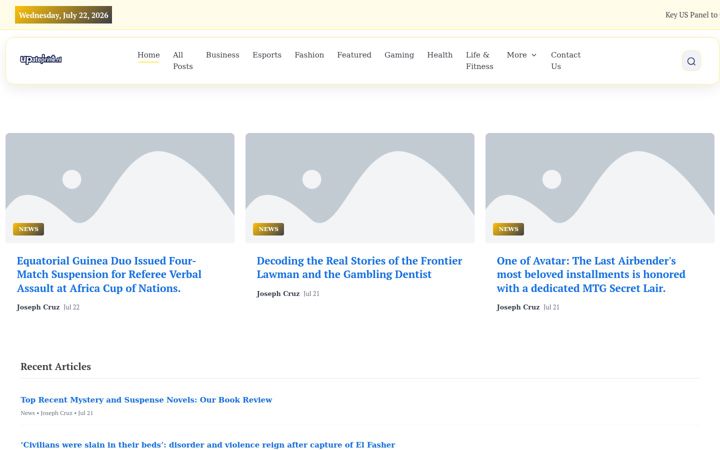Click the site logo
This screenshot has width=720, height=450.
pos(41,59)
